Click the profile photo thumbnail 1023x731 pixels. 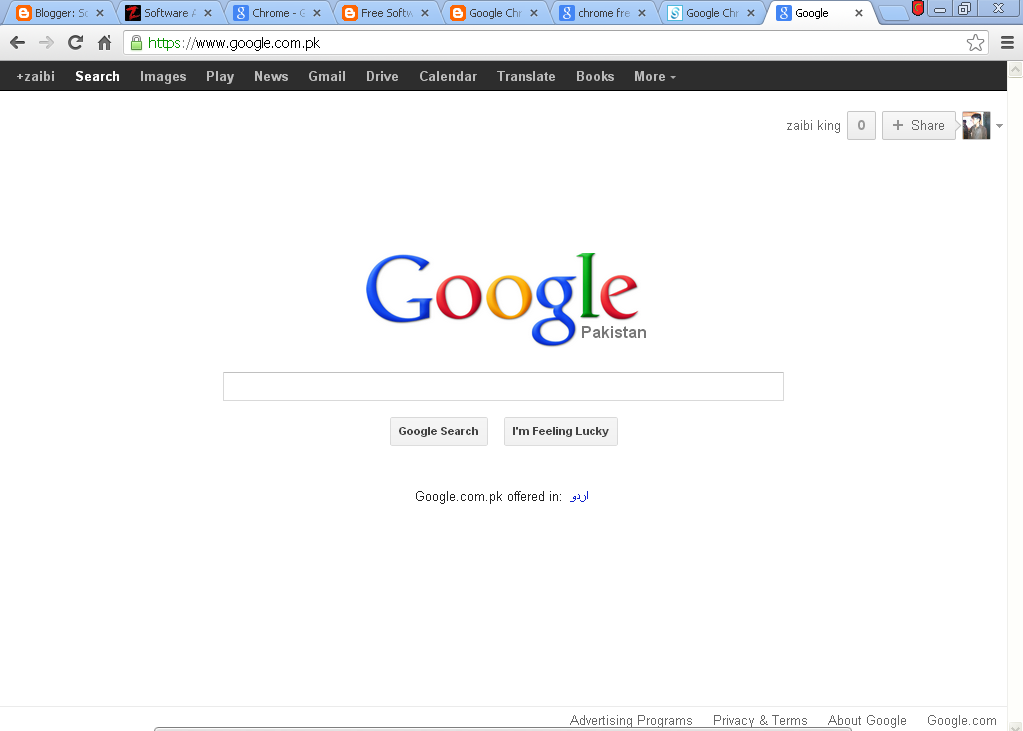click(x=976, y=125)
